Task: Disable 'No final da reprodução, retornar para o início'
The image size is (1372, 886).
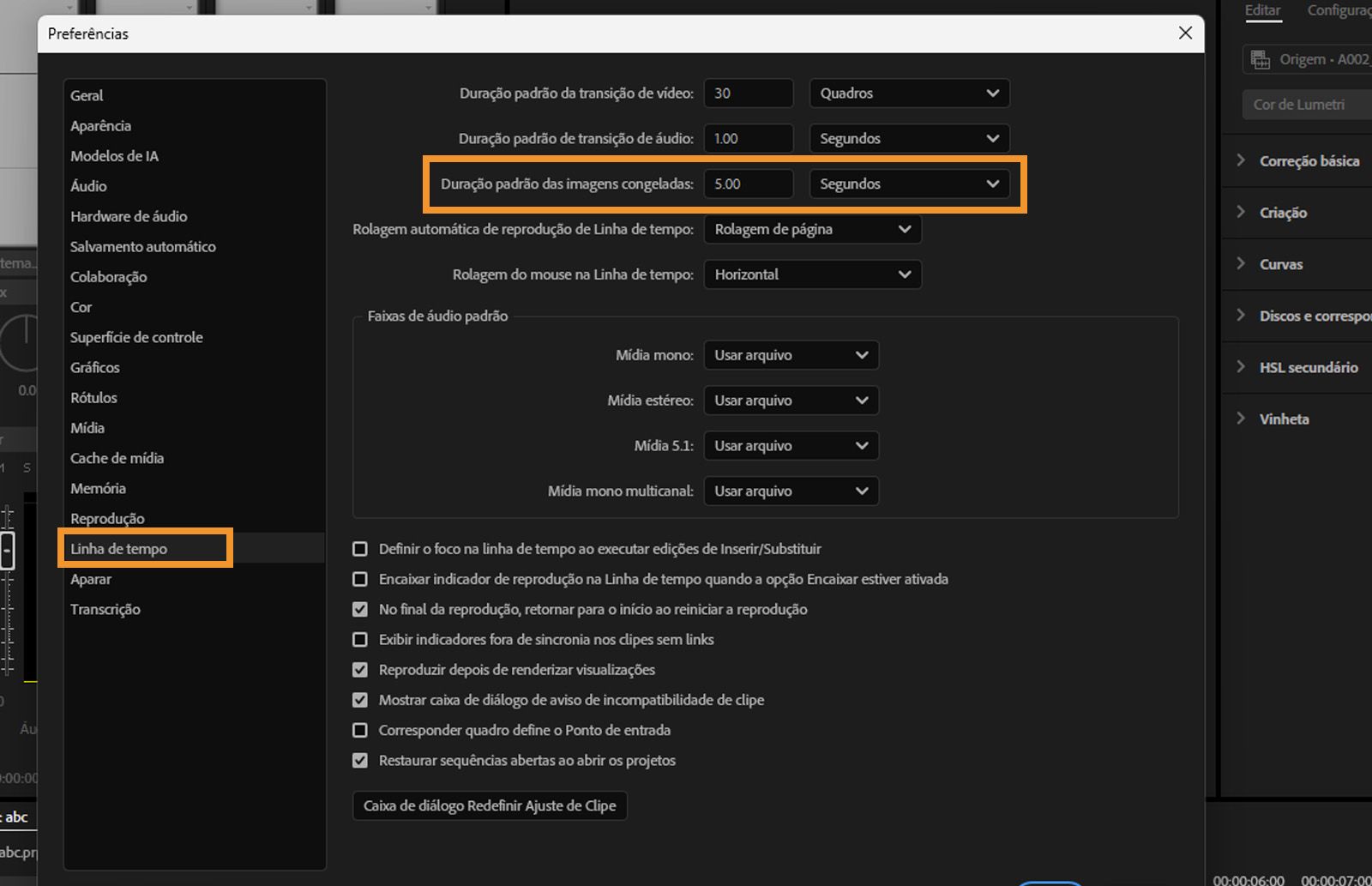Action: pyautogui.click(x=359, y=609)
